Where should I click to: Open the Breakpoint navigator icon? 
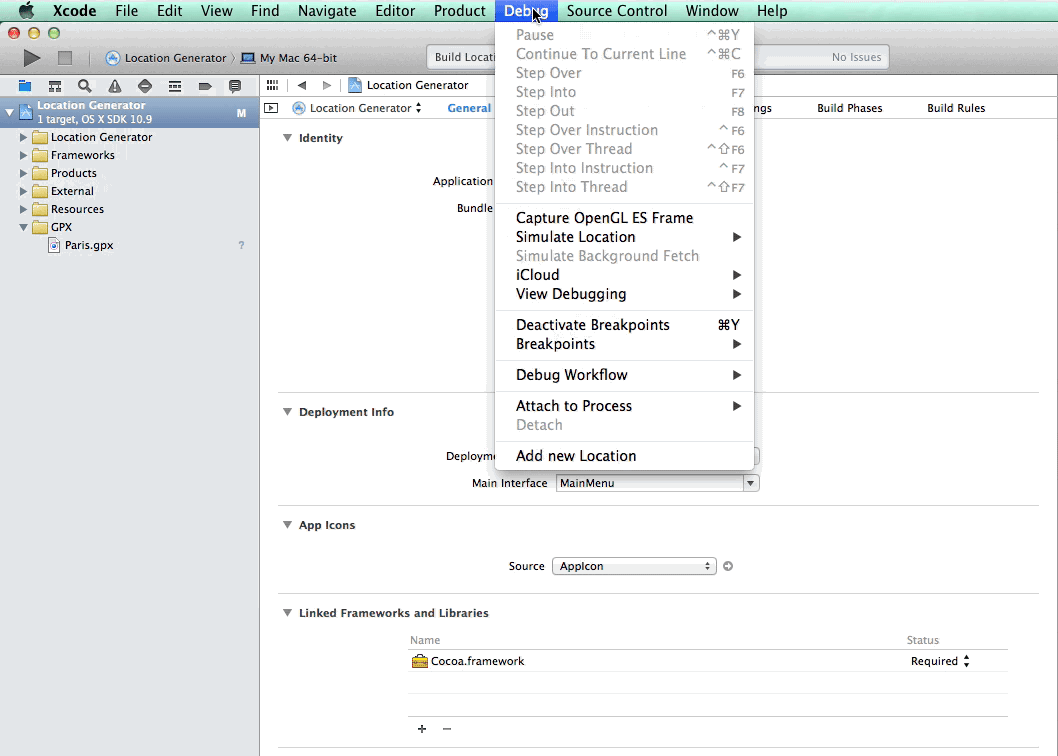coord(205,86)
